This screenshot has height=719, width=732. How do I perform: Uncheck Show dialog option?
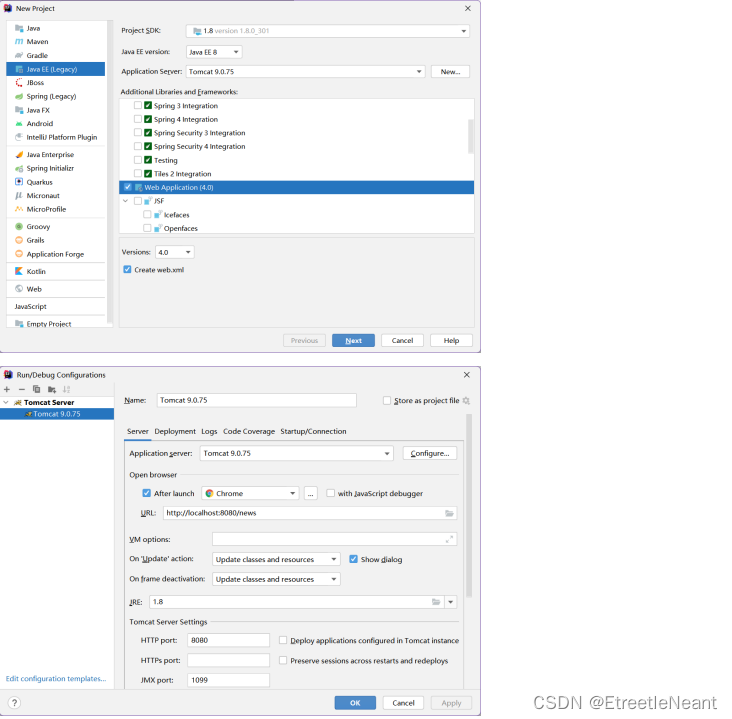(x=353, y=559)
